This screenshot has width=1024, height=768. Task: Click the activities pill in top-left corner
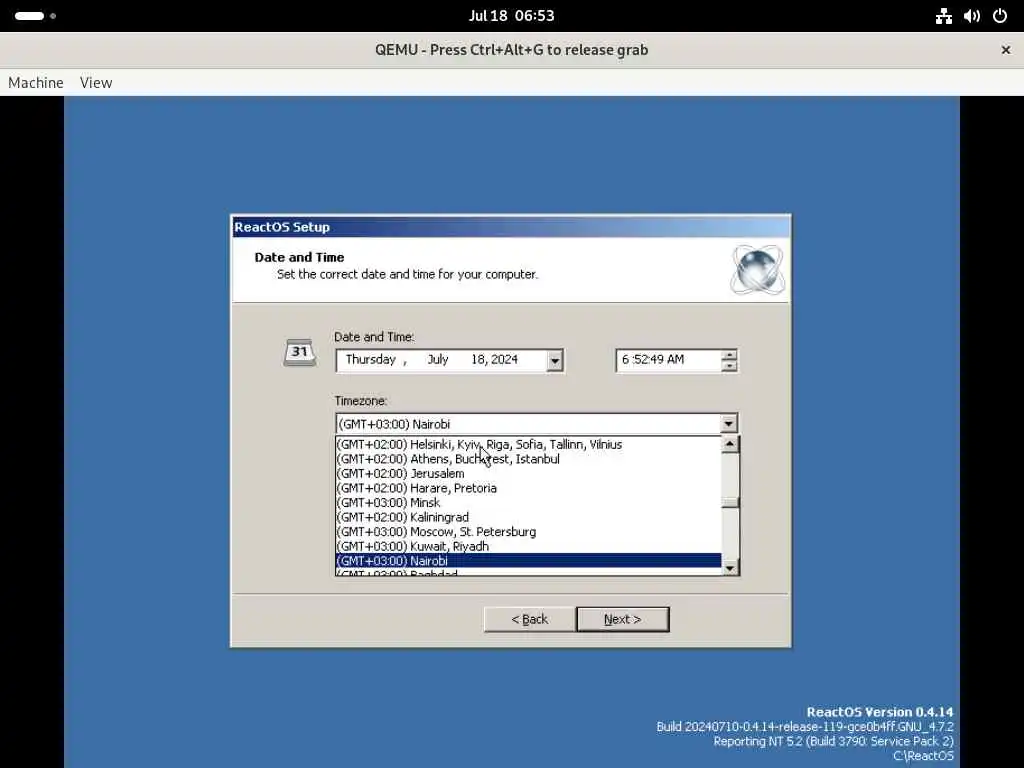coord(29,16)
